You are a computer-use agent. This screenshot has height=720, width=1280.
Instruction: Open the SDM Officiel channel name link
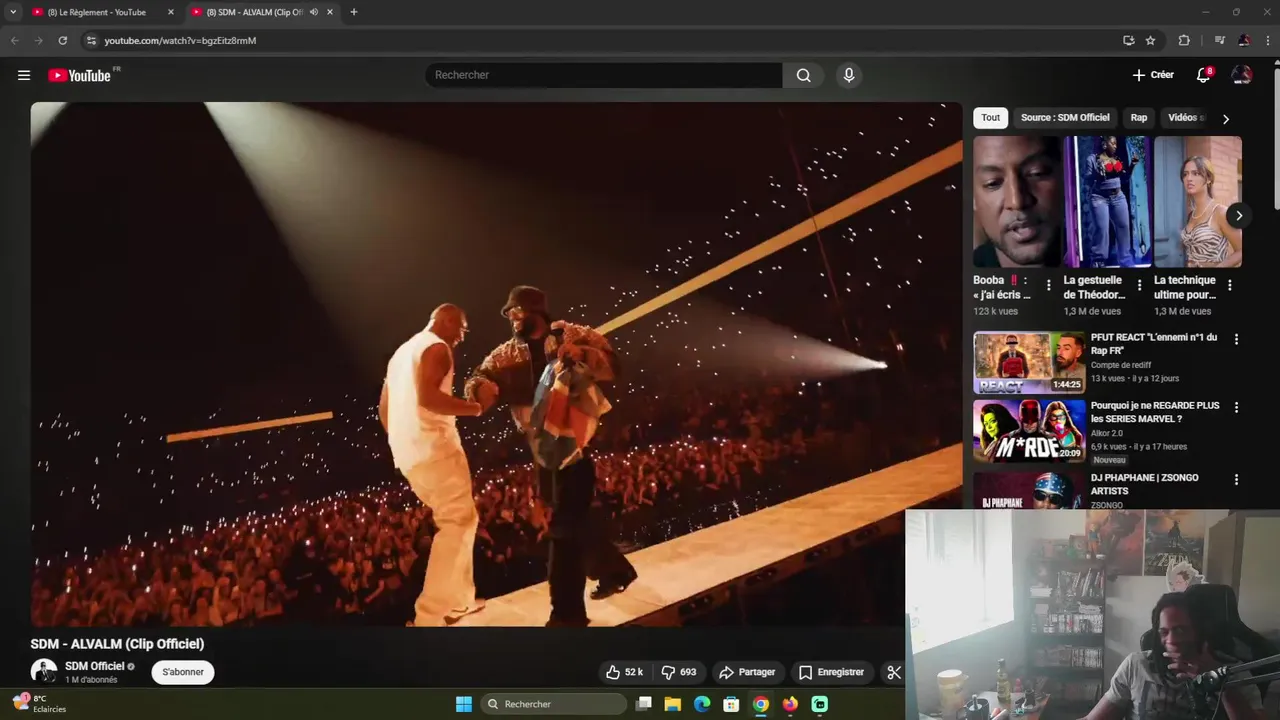coord(94,666)
